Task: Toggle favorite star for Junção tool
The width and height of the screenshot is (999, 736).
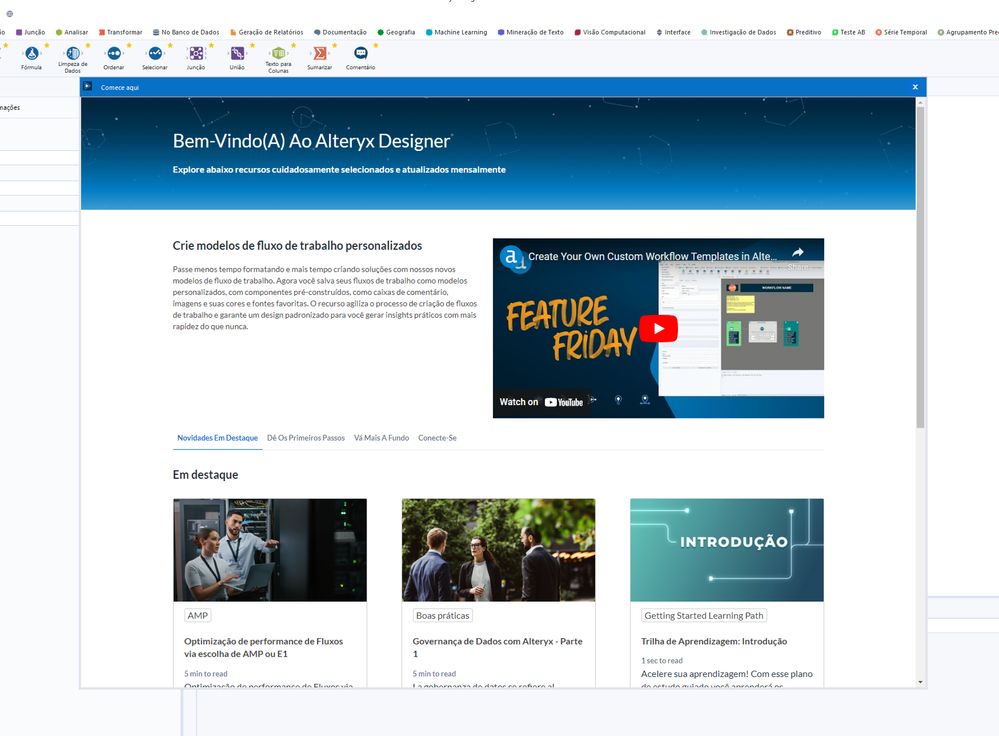Action: [x=211, y=45]
